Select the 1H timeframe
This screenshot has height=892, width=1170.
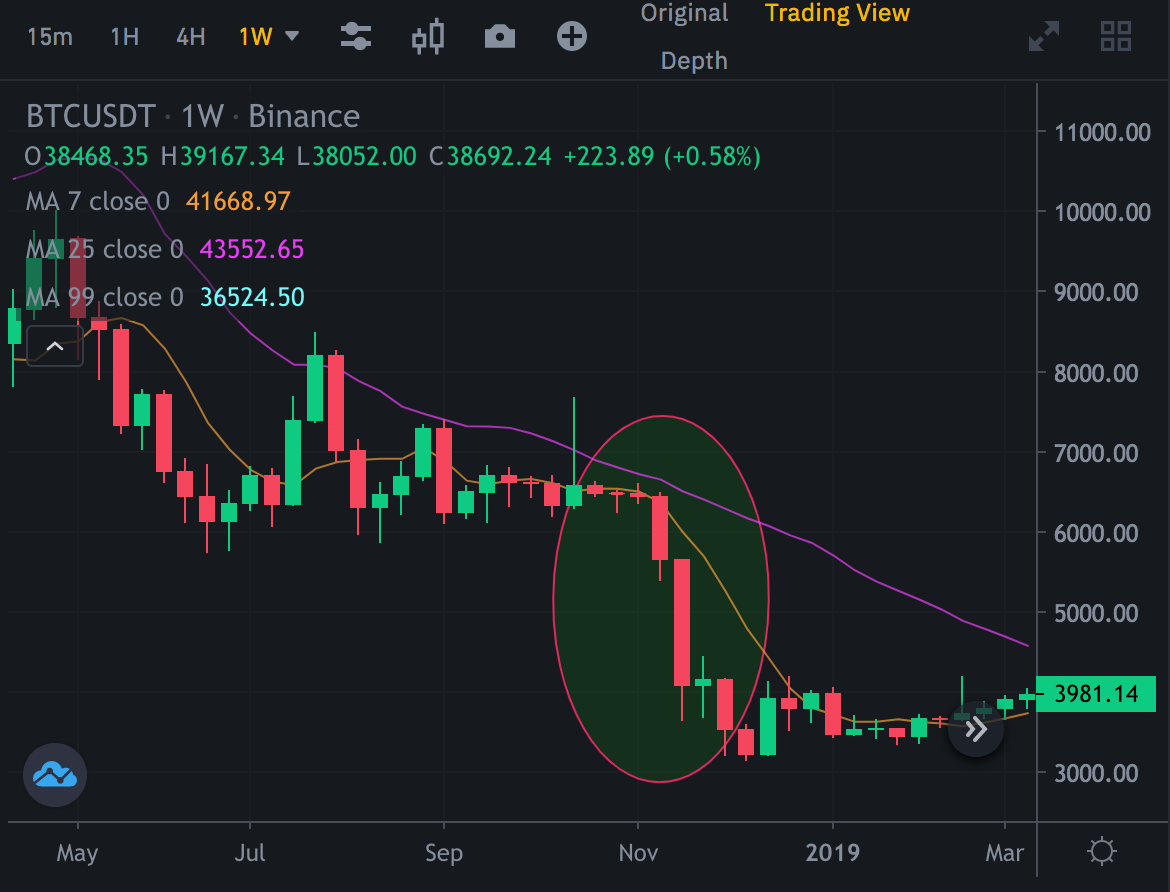pos(125,37)
